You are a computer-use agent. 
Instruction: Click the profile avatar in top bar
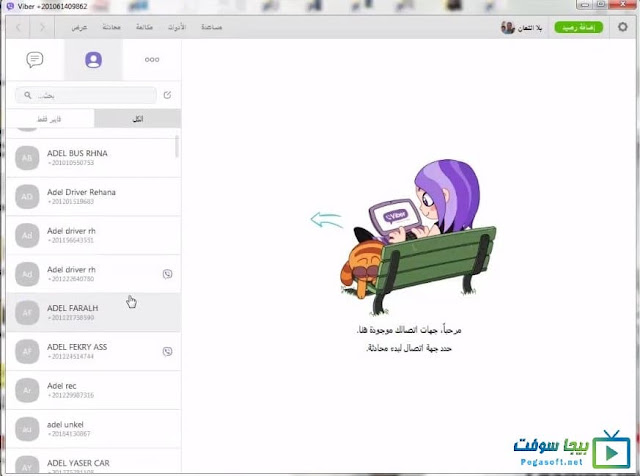[507, 27]
